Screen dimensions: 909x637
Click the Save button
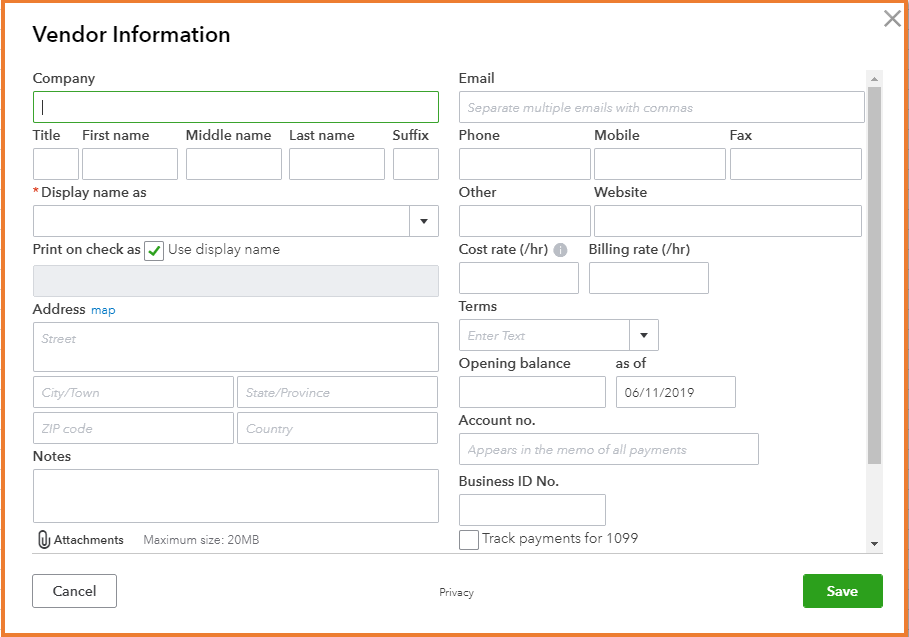pos(842,591)
